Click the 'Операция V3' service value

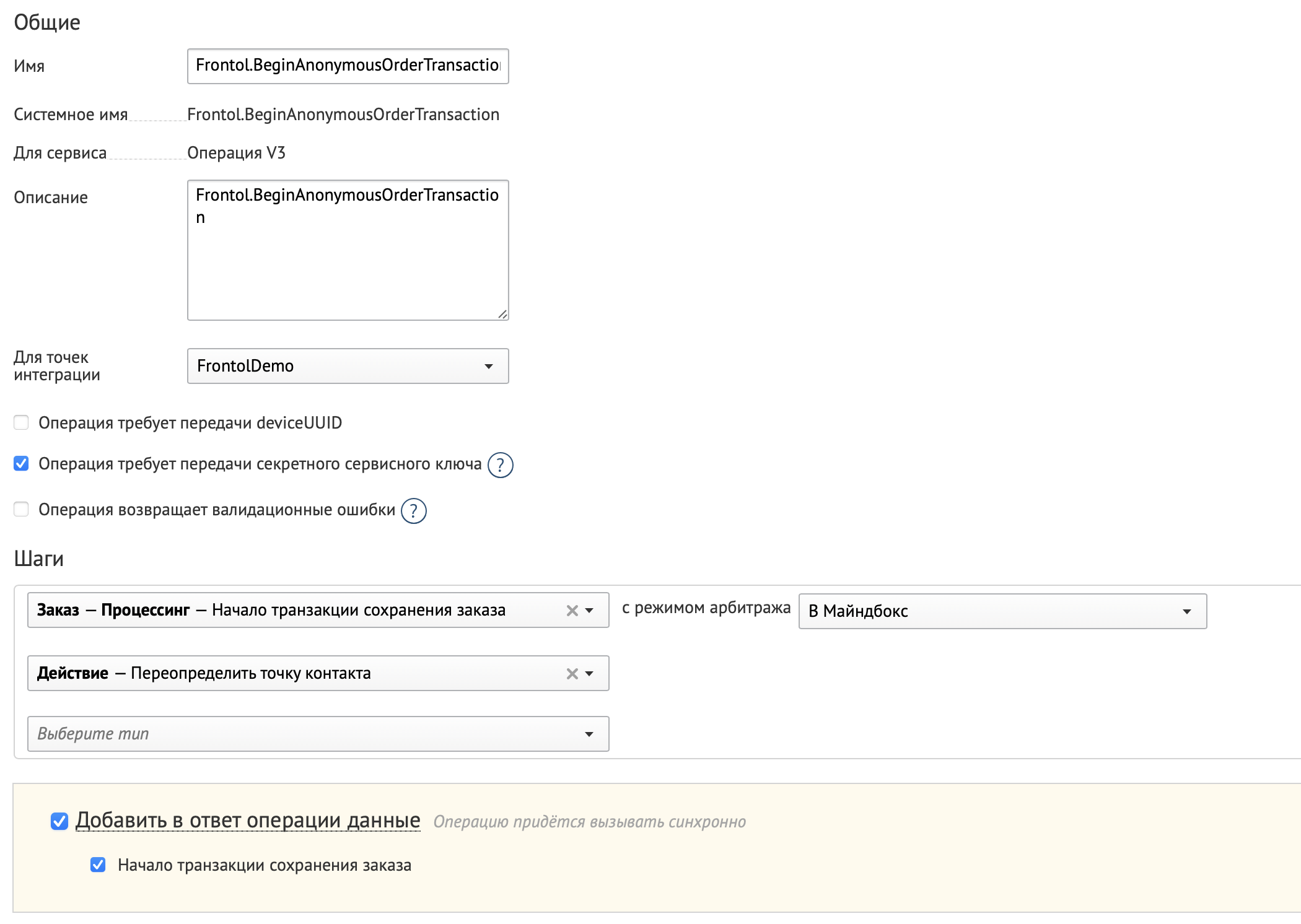tap(236, 153)
